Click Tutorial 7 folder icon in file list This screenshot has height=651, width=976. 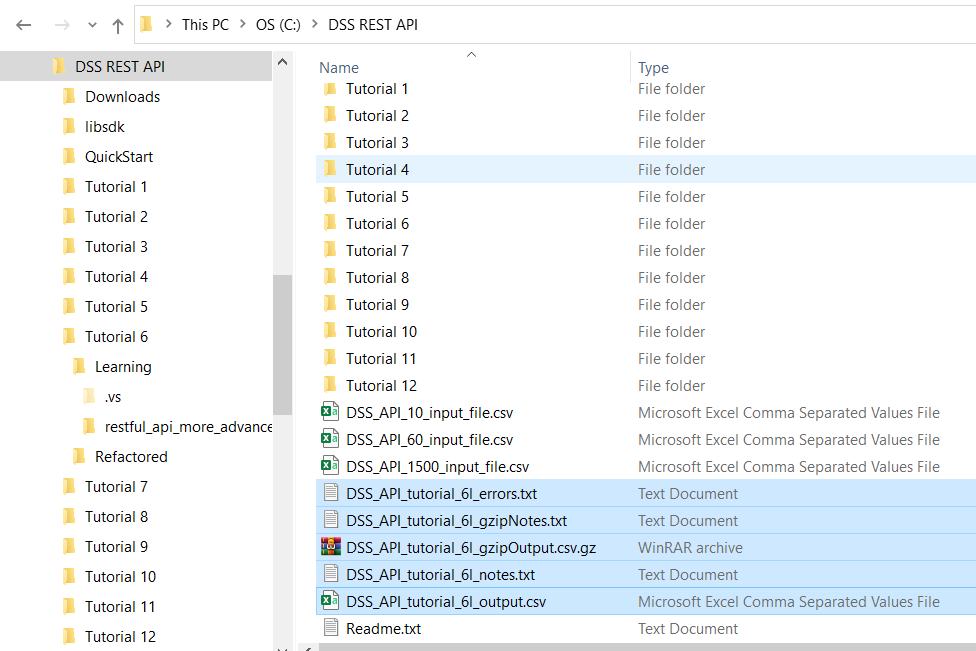331,250
